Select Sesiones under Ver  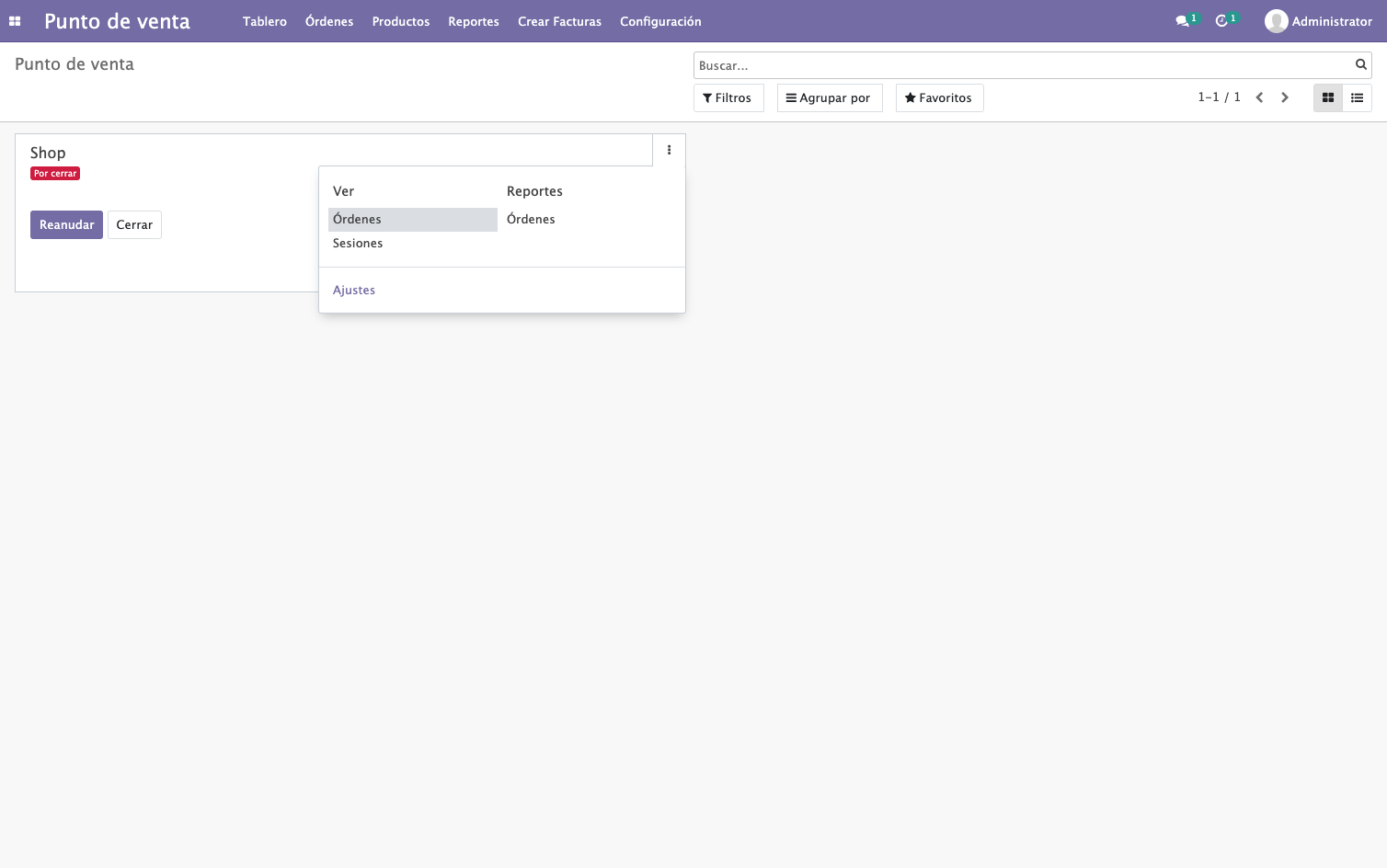pos(413,244)
